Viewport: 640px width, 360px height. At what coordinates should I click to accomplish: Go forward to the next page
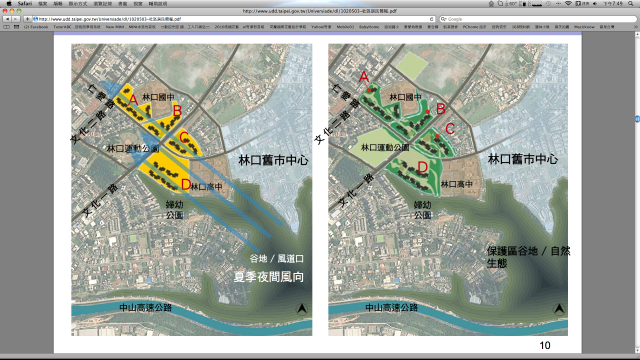click(x=16, y=19)
